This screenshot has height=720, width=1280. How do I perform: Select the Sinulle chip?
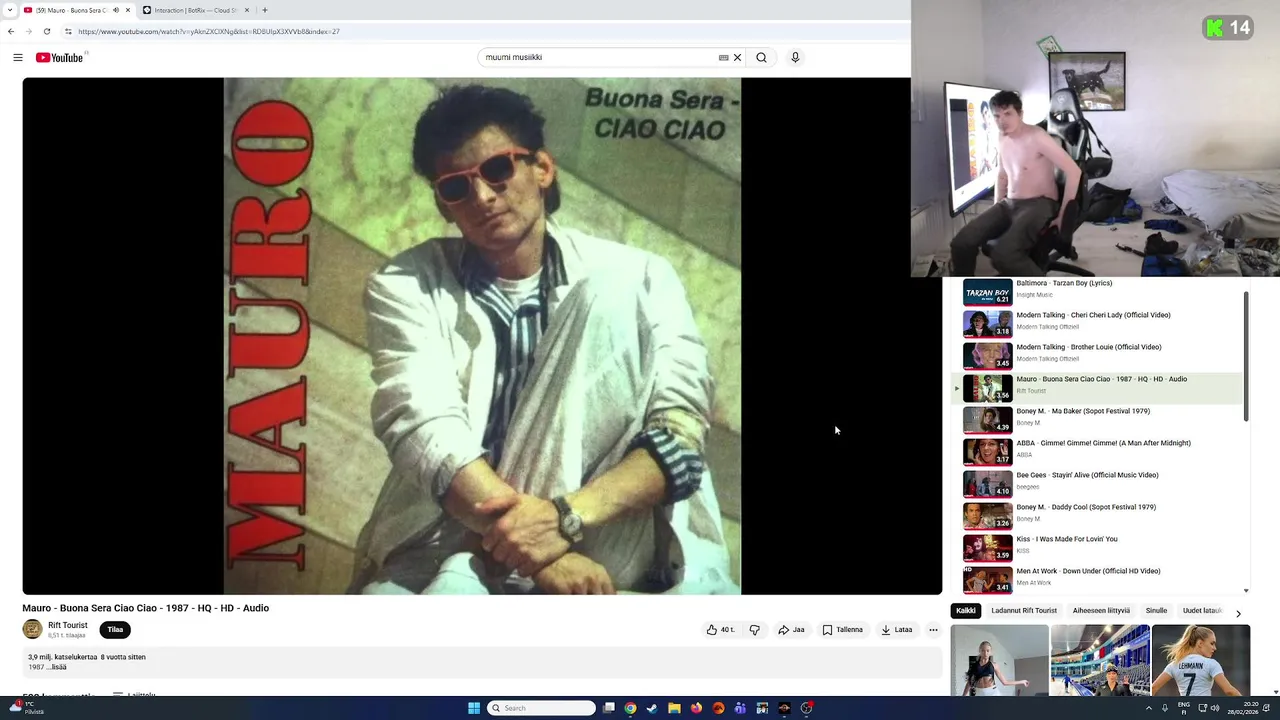tap(1156, 611)
